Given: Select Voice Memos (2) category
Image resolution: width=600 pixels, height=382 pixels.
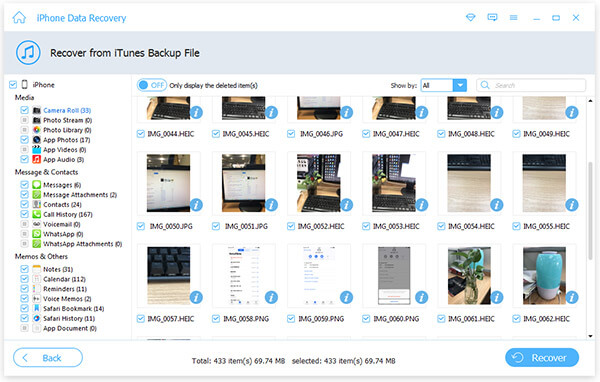Looking at the screenshot, I should [67, 299].
